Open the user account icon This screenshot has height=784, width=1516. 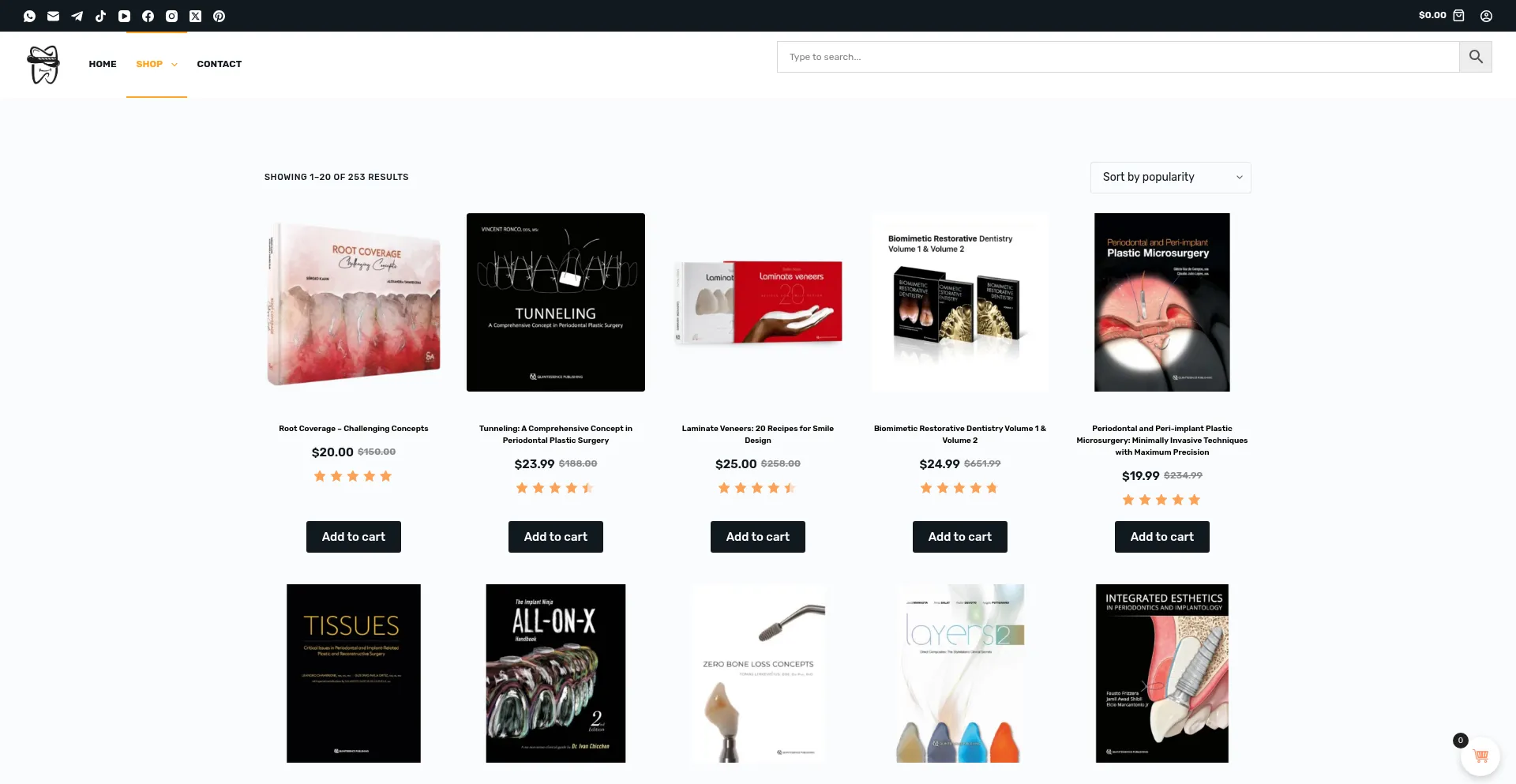click(x=1486, y=16)
